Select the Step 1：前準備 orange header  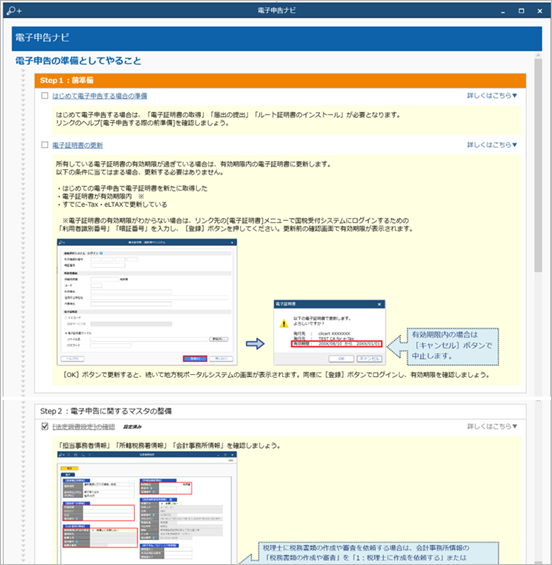click(280, 80)
